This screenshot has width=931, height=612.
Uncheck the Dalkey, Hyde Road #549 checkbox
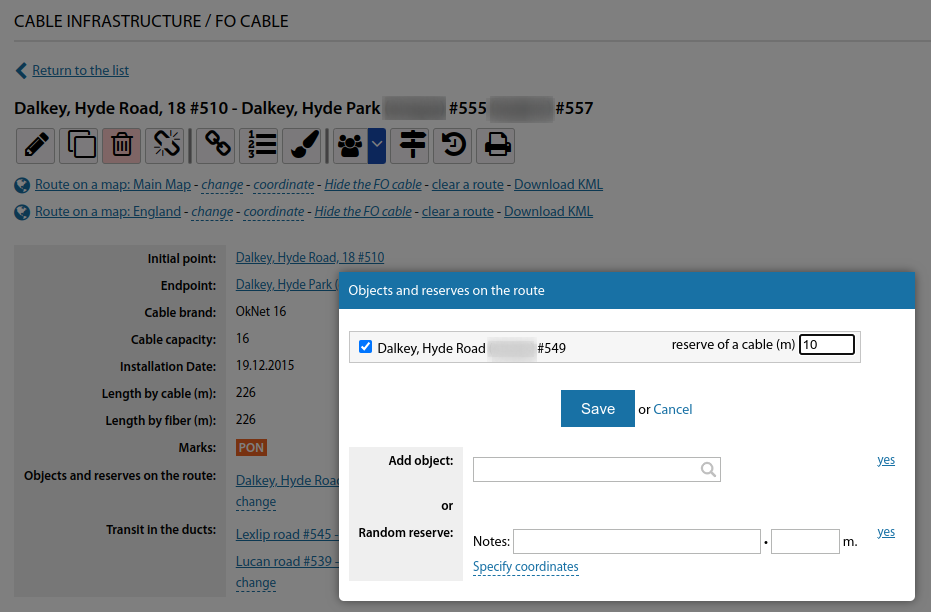click(365, 347)
